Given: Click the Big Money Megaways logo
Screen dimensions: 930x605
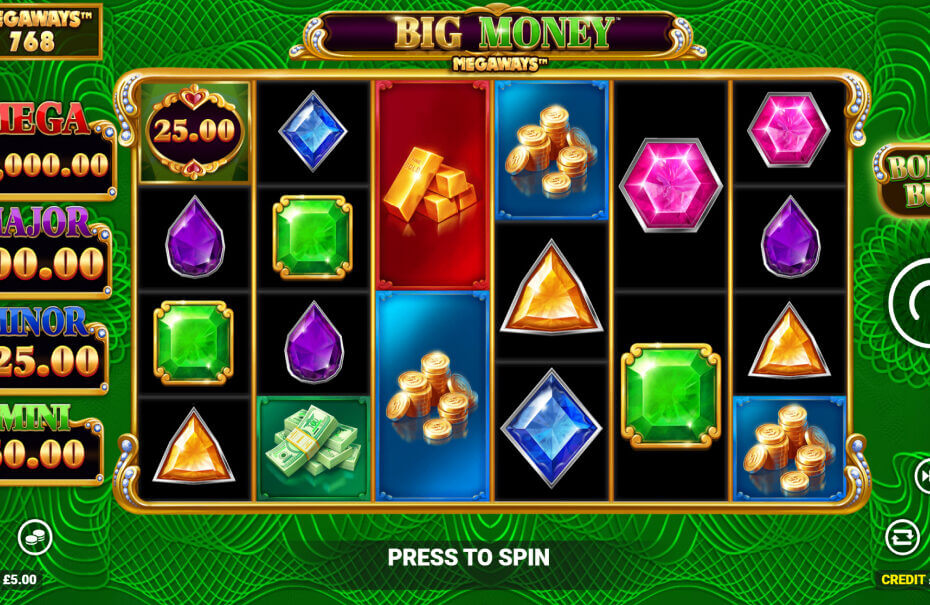Looking at the screenshot, I should (x=499, y=38).
